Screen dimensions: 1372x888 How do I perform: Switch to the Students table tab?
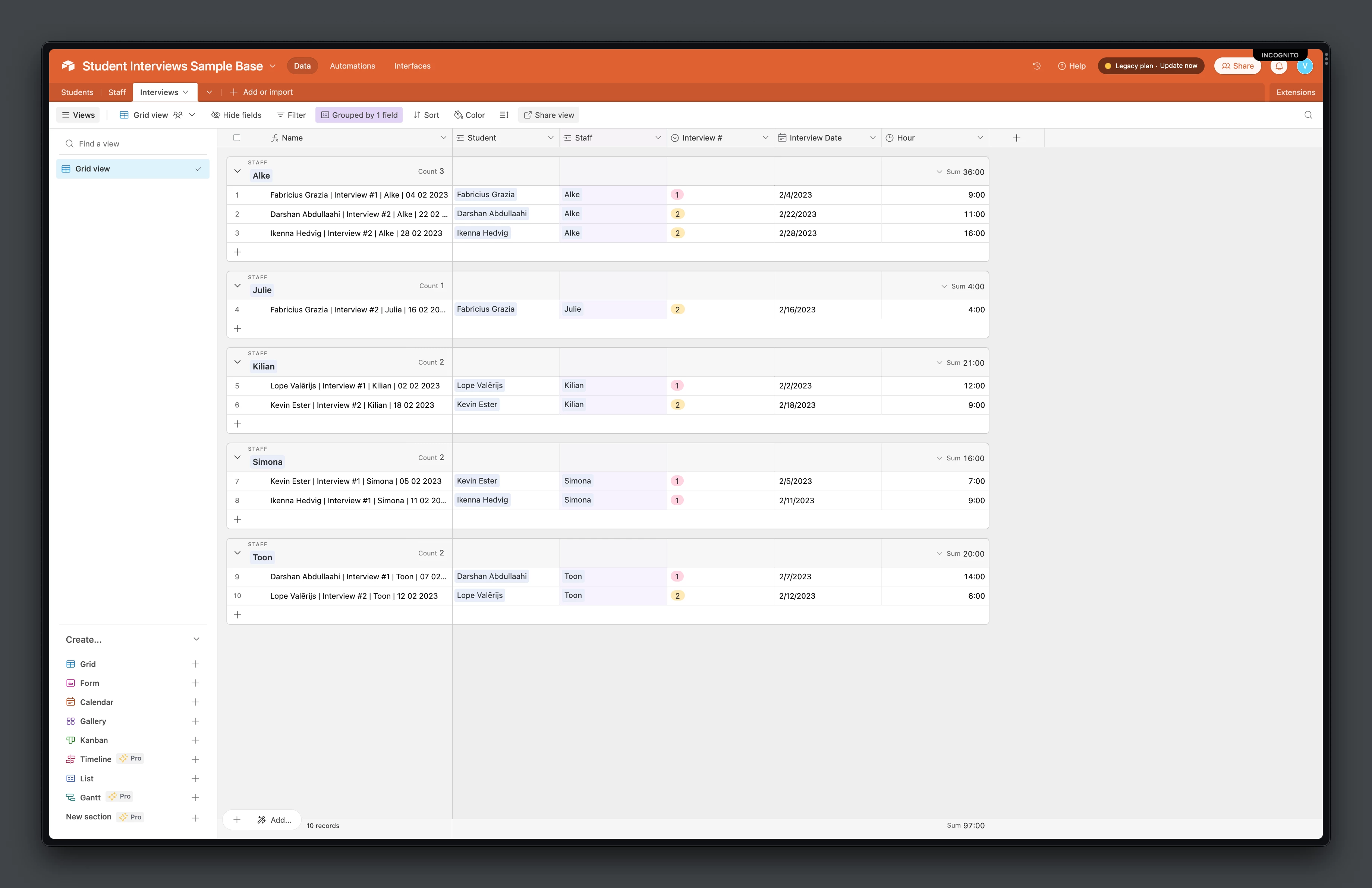pyautogui.click(x=77, y=92)
